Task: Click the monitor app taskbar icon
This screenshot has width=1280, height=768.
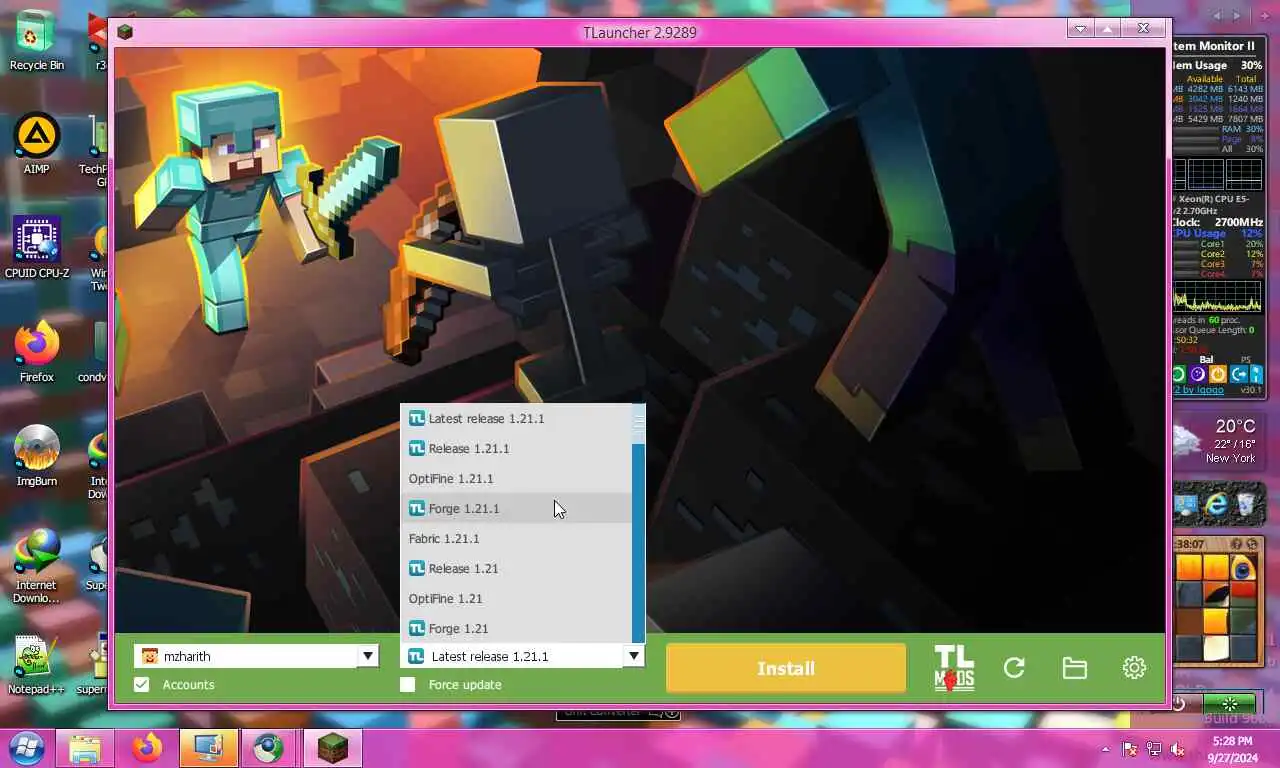Action: pyautogui.click(x=209, y=748)
